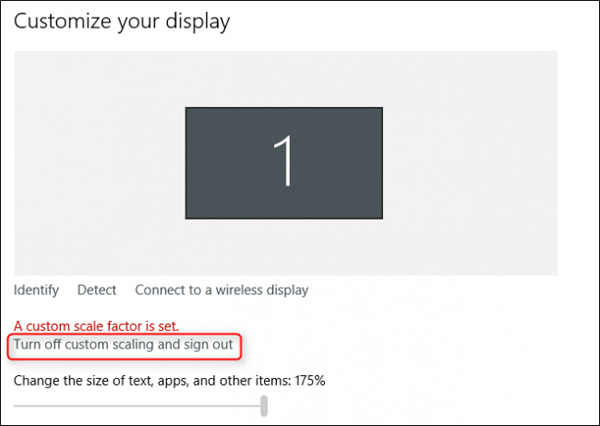
Task: Click empty gray area left of monitor 1
Action: click(99, 163)
